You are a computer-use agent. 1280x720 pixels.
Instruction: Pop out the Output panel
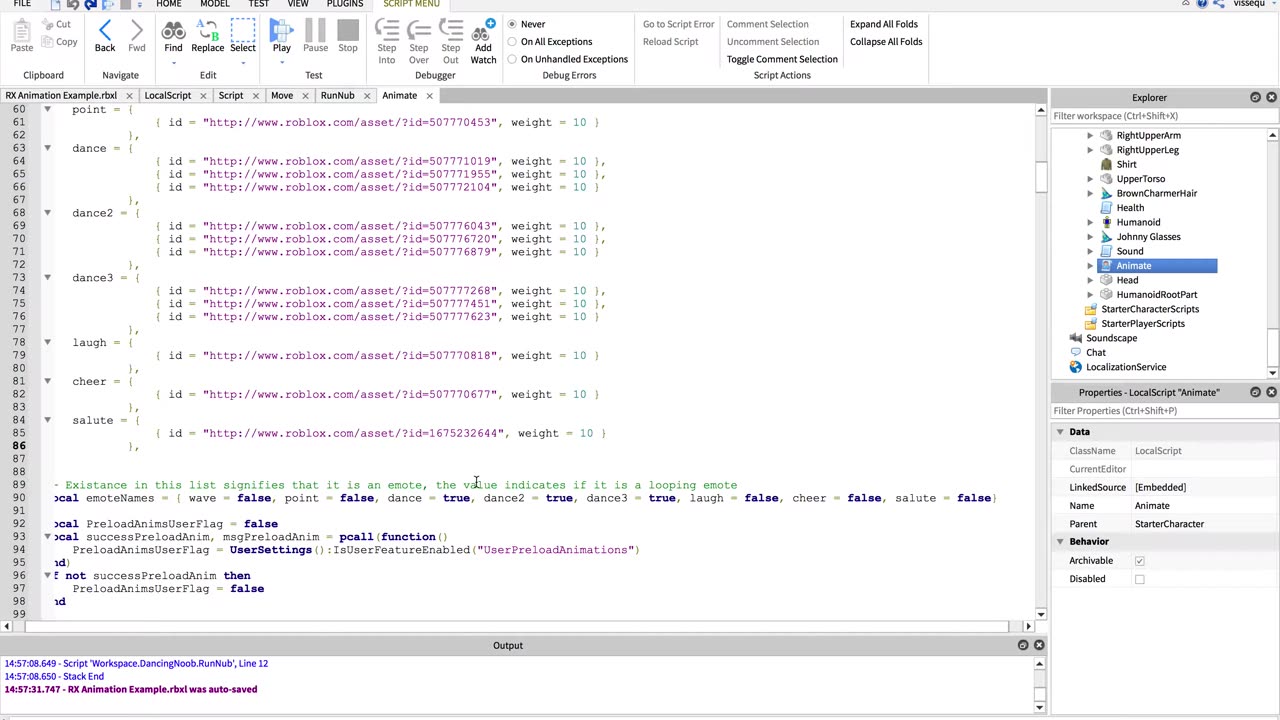pos(1023,645)
